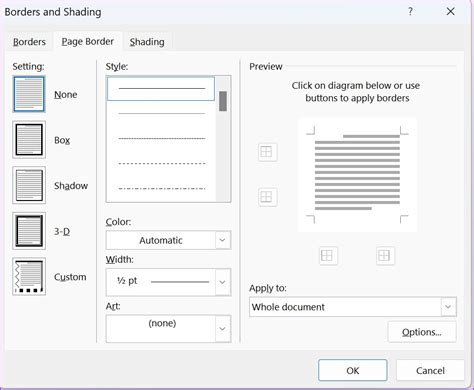This screenshot has width=474, height=390.
Task: Click the Style list scrollbar thumb
Action: pos(223,101)
